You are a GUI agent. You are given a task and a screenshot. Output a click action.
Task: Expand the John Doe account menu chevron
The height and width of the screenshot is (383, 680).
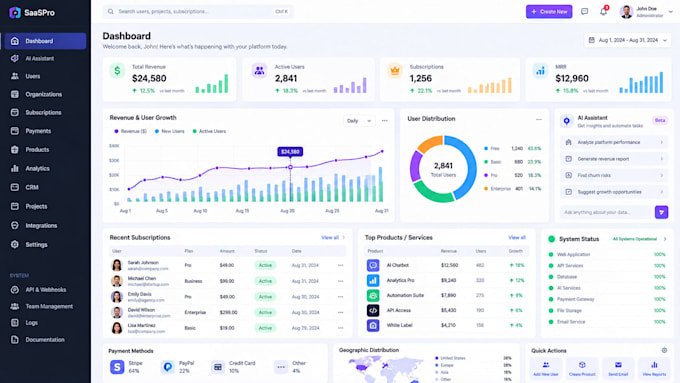click(x=670, y=12)
